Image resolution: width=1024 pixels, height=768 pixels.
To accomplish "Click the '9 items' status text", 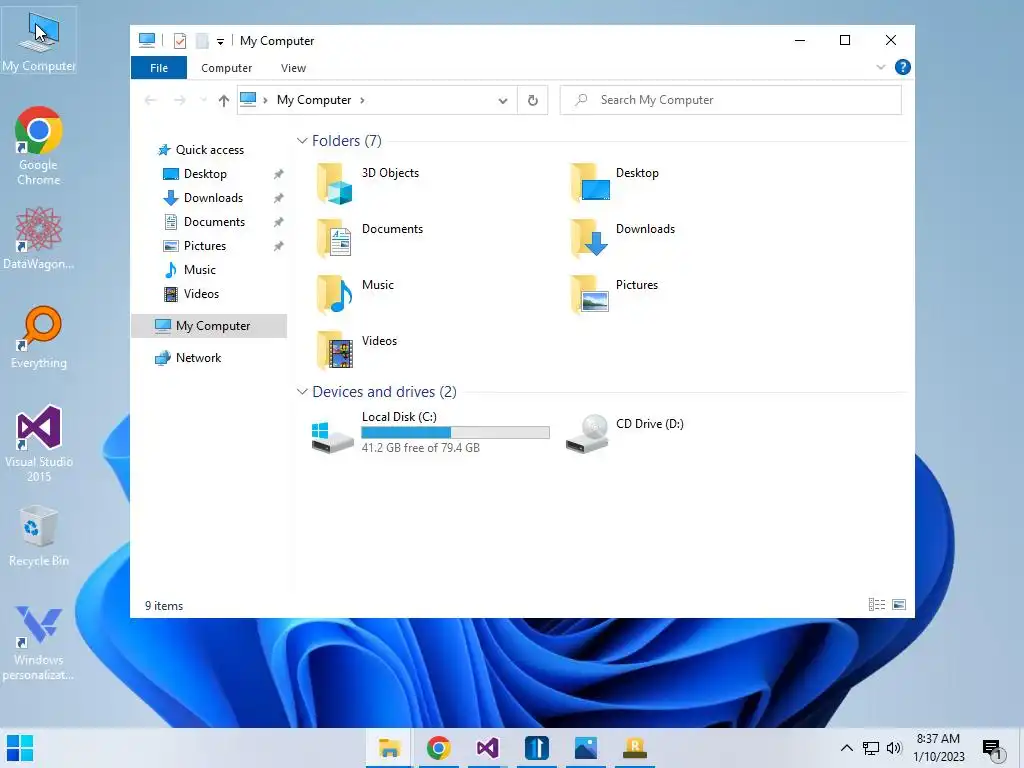I will click(164, 606).
